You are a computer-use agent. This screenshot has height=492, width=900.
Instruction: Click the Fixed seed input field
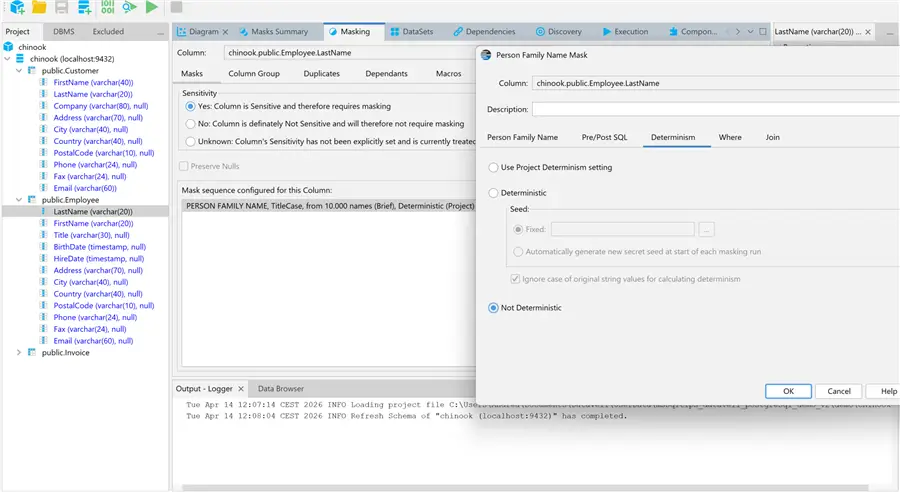(x=622, y=230)
